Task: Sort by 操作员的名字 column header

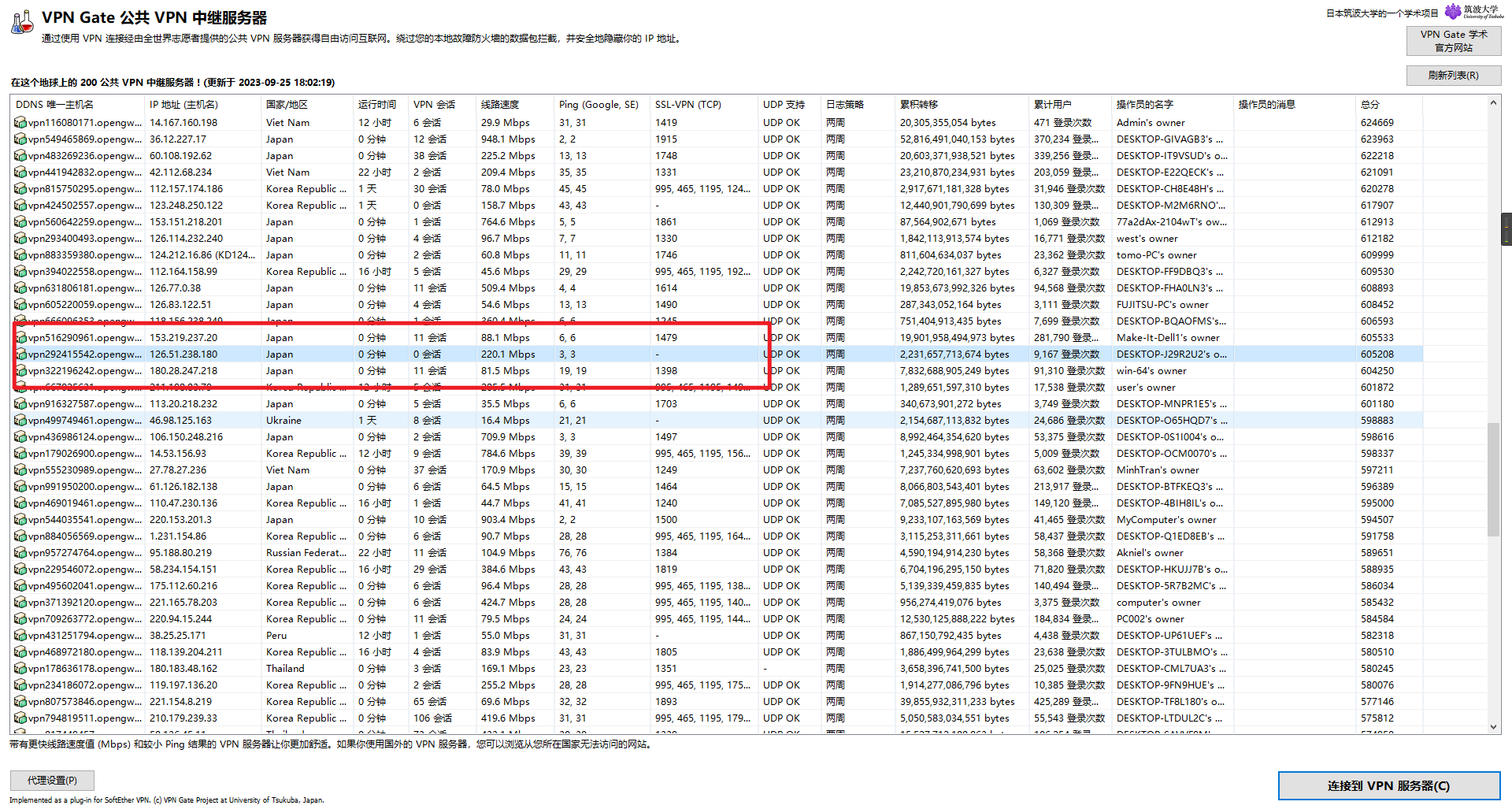Action: pos(1173,105)
